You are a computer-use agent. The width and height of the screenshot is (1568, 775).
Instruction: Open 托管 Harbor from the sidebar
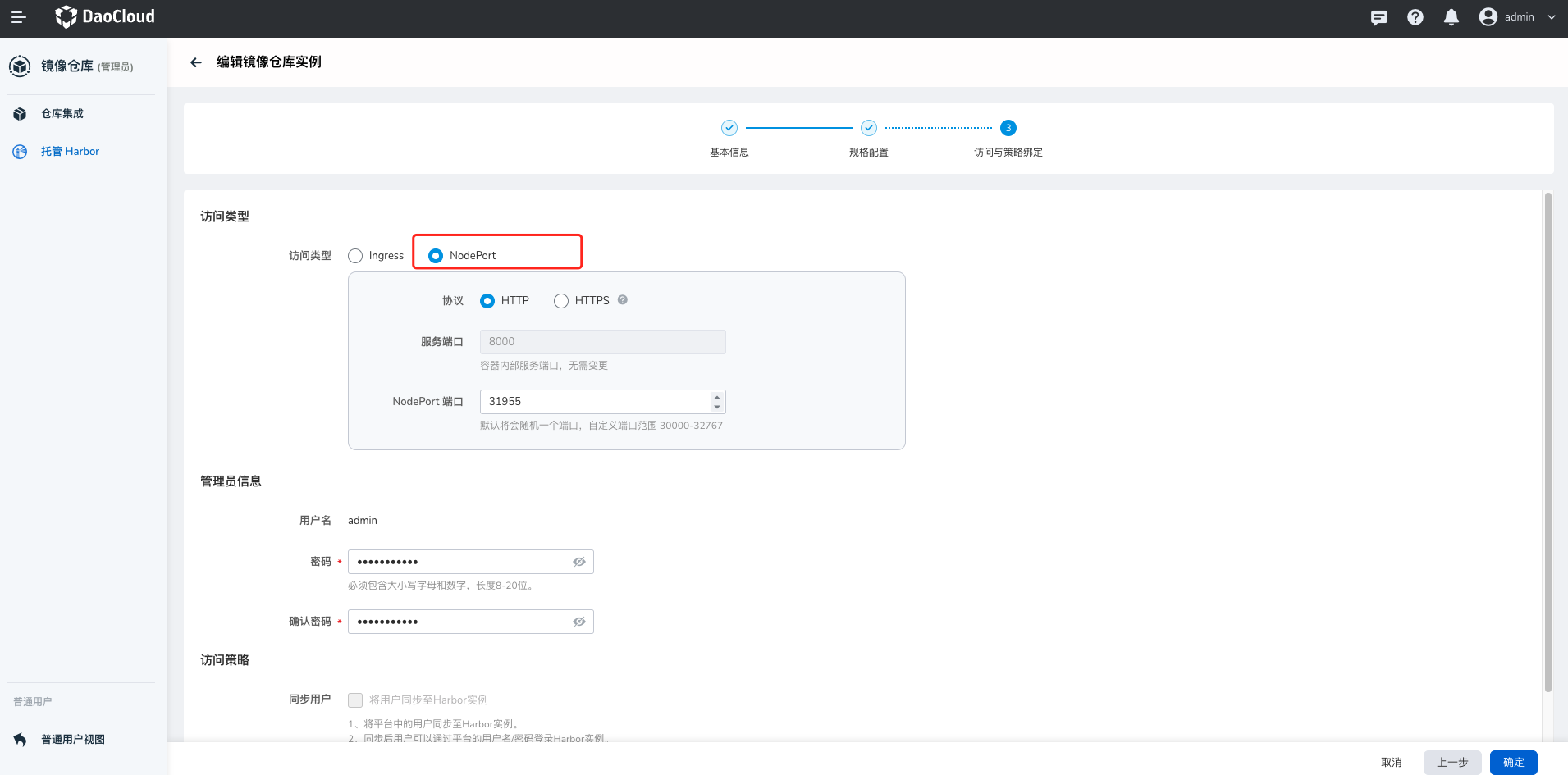70,151
